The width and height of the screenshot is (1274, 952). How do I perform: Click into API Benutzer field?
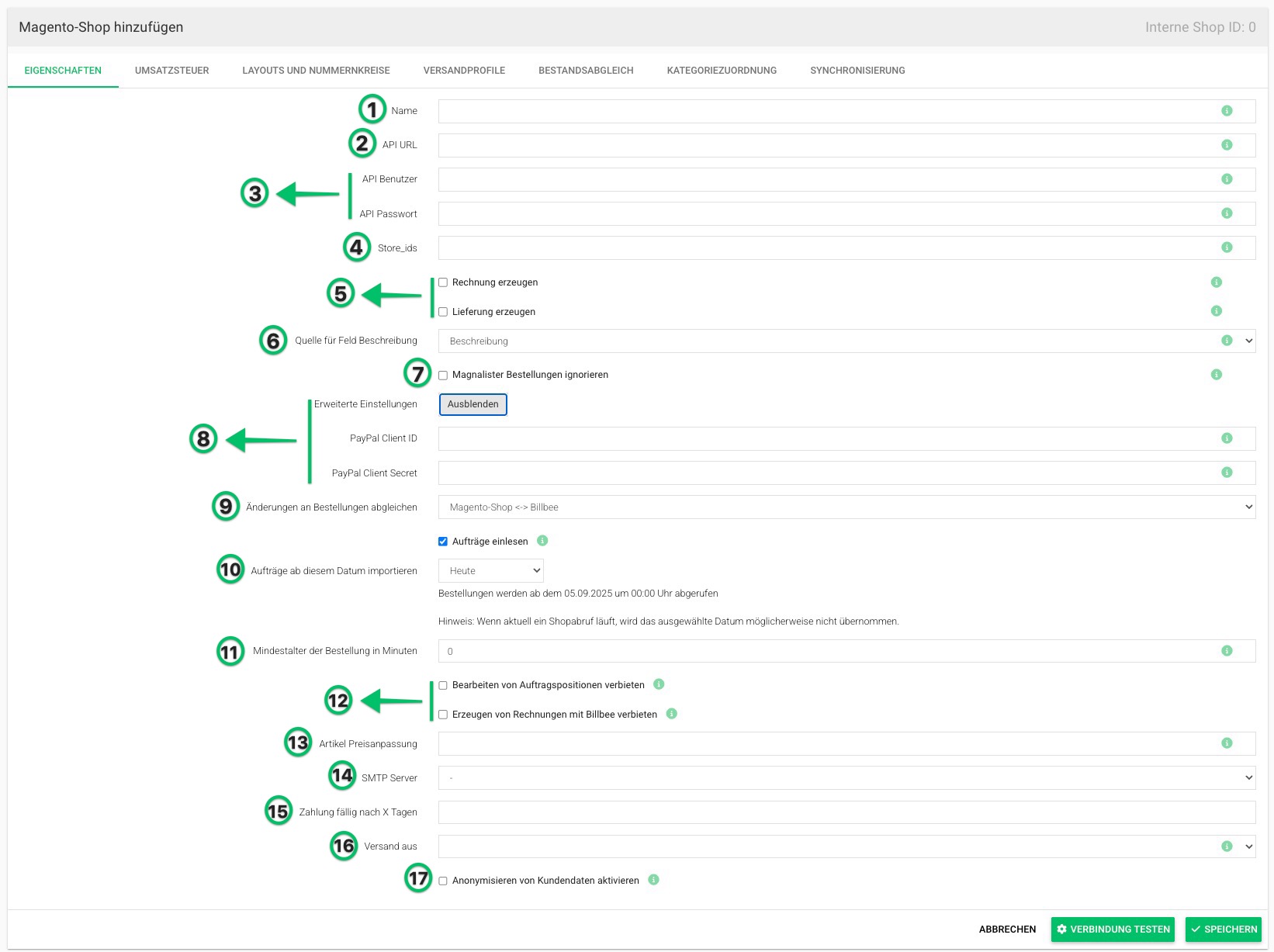846,179
